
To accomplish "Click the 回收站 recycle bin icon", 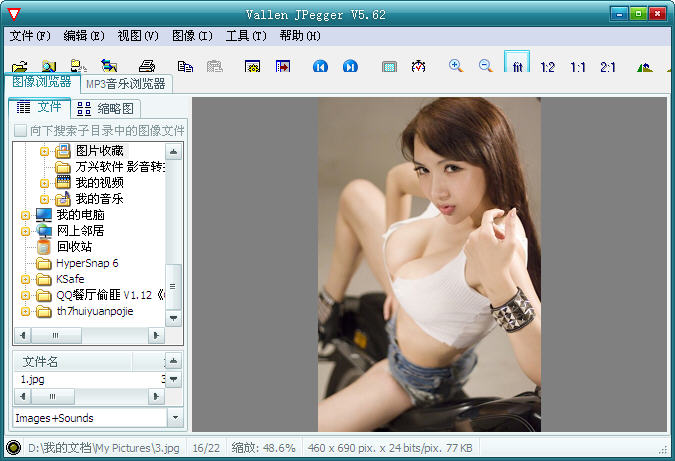I will click(x=43, y=247).
